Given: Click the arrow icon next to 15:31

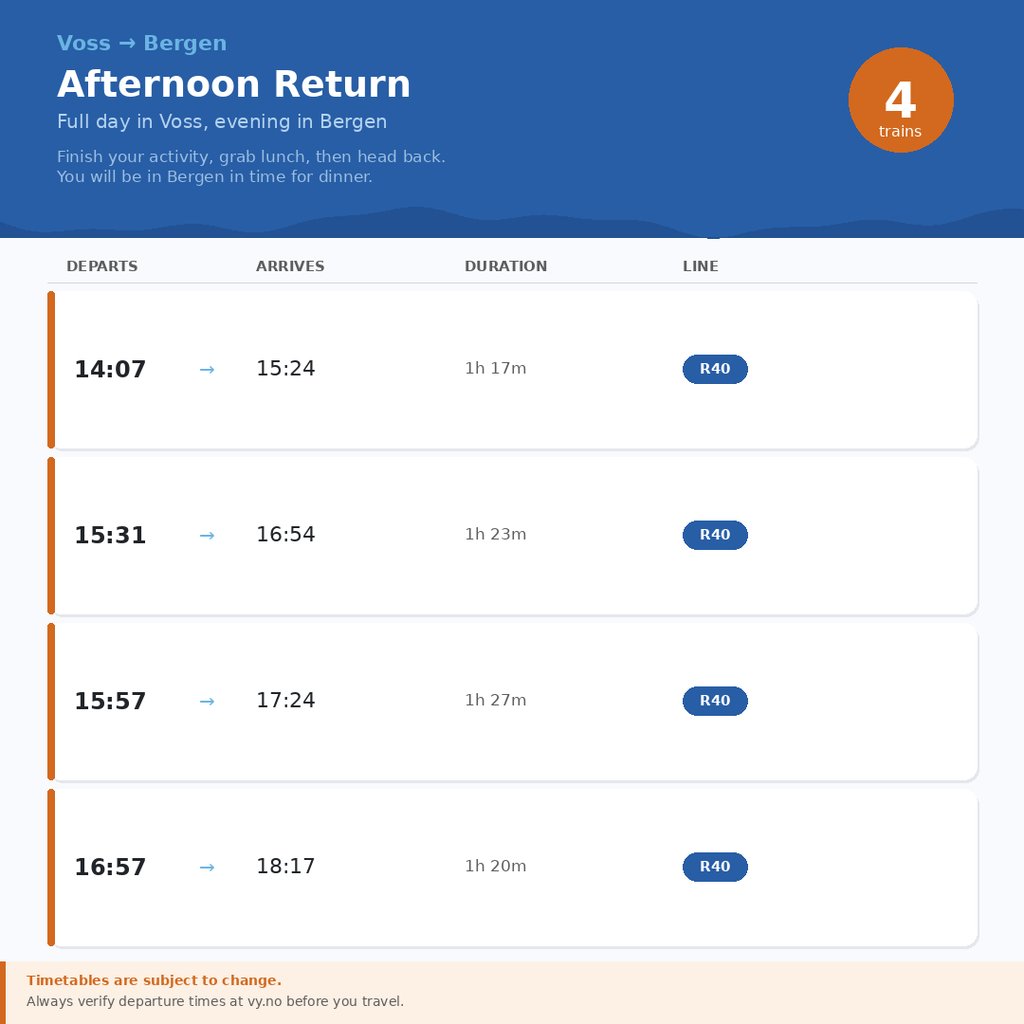Looking at the screenshot, I should [207, 536].
